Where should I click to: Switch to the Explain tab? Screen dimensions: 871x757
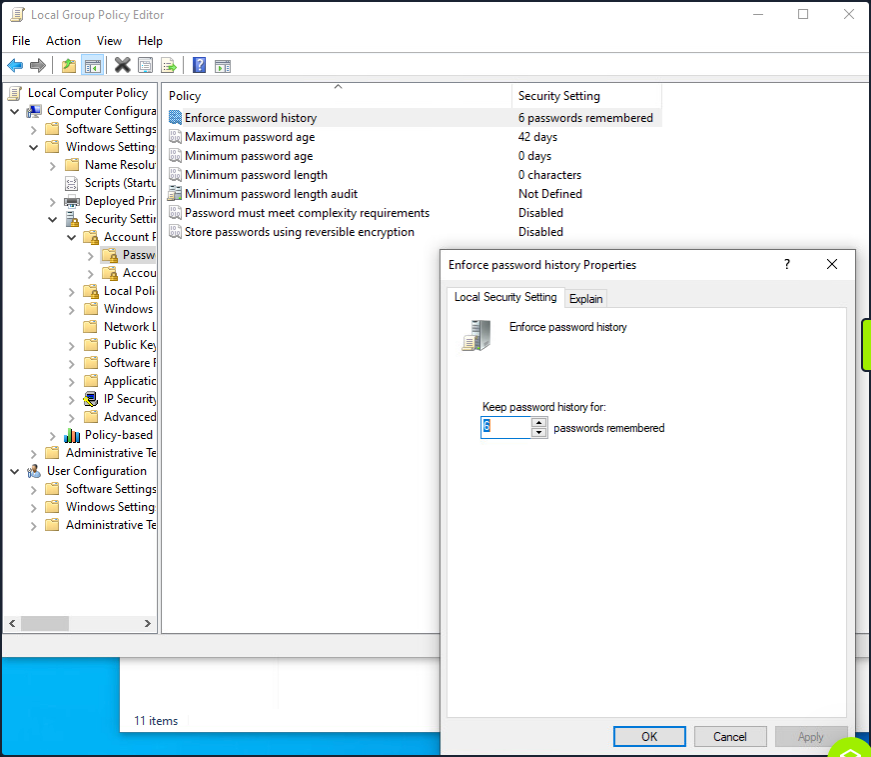click(585, 298)
